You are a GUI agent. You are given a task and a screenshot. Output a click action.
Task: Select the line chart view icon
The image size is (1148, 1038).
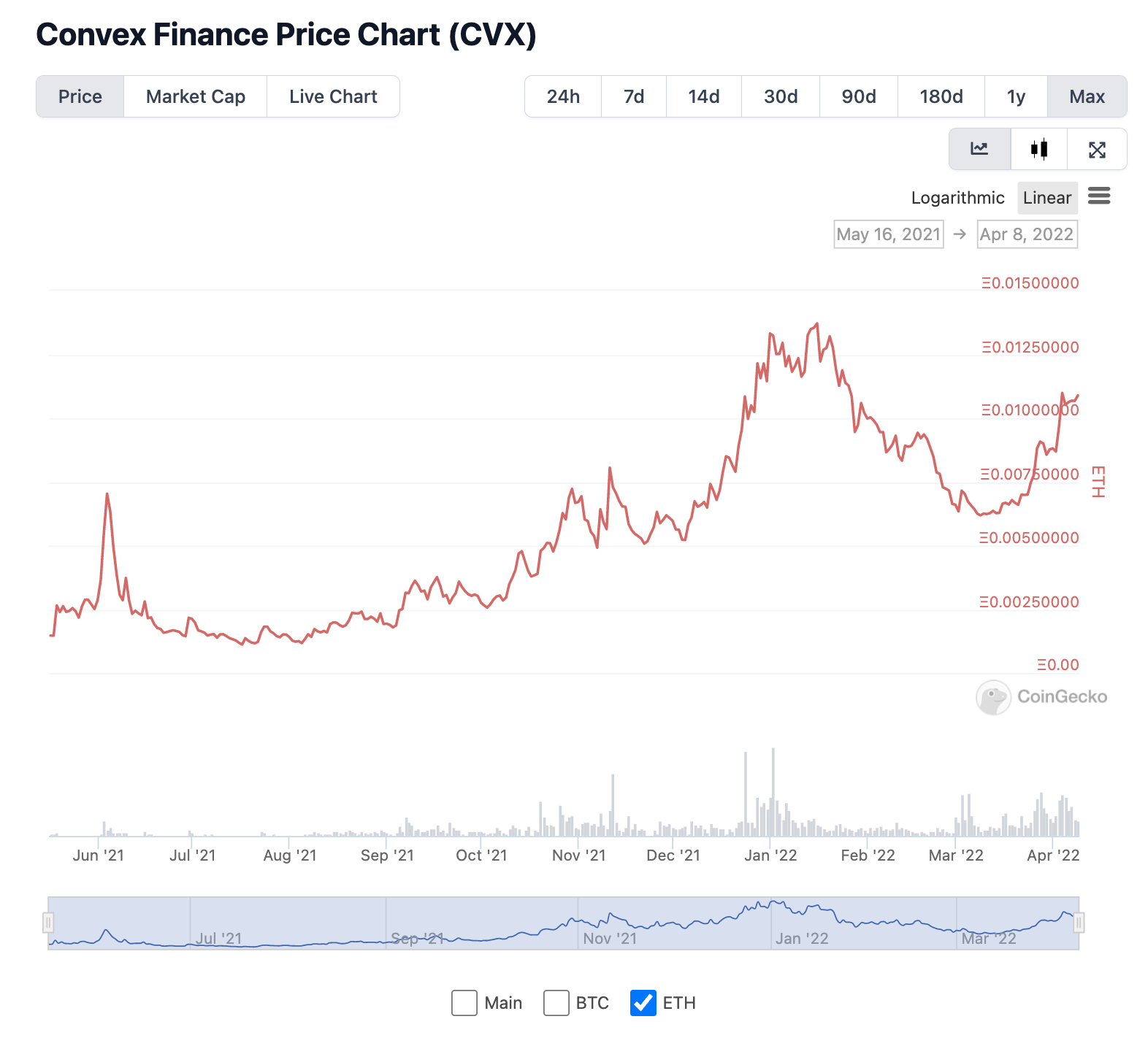[979, 149]
